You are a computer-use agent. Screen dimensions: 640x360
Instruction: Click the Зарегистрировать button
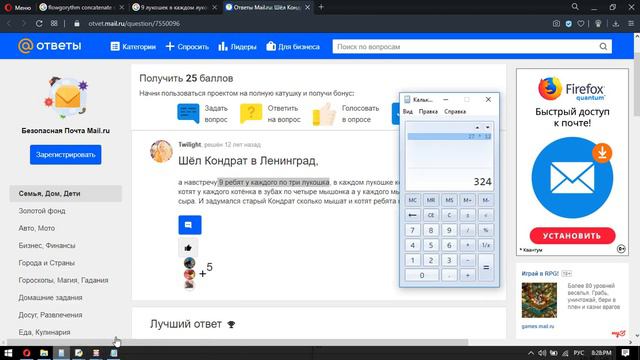(65, 155)
